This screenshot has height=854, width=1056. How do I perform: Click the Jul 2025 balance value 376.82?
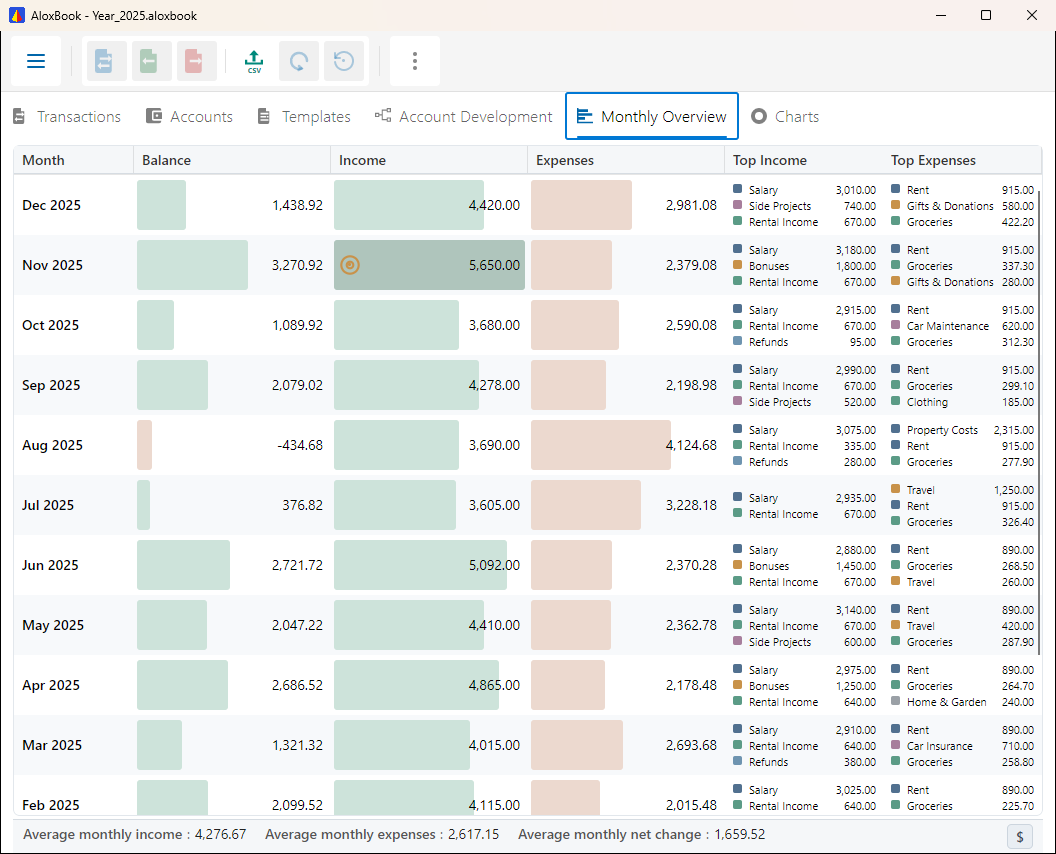[x=302, y=505]
